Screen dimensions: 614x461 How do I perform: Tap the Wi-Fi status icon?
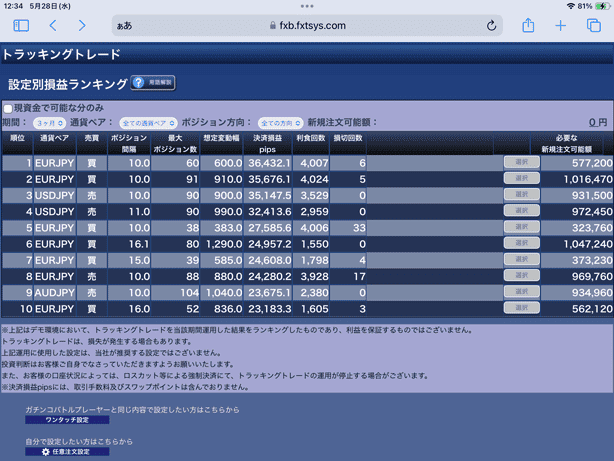[571, 6]
